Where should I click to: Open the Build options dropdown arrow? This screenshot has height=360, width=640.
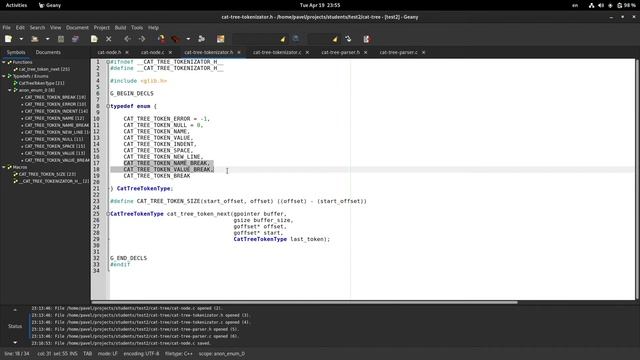[188, 39]
